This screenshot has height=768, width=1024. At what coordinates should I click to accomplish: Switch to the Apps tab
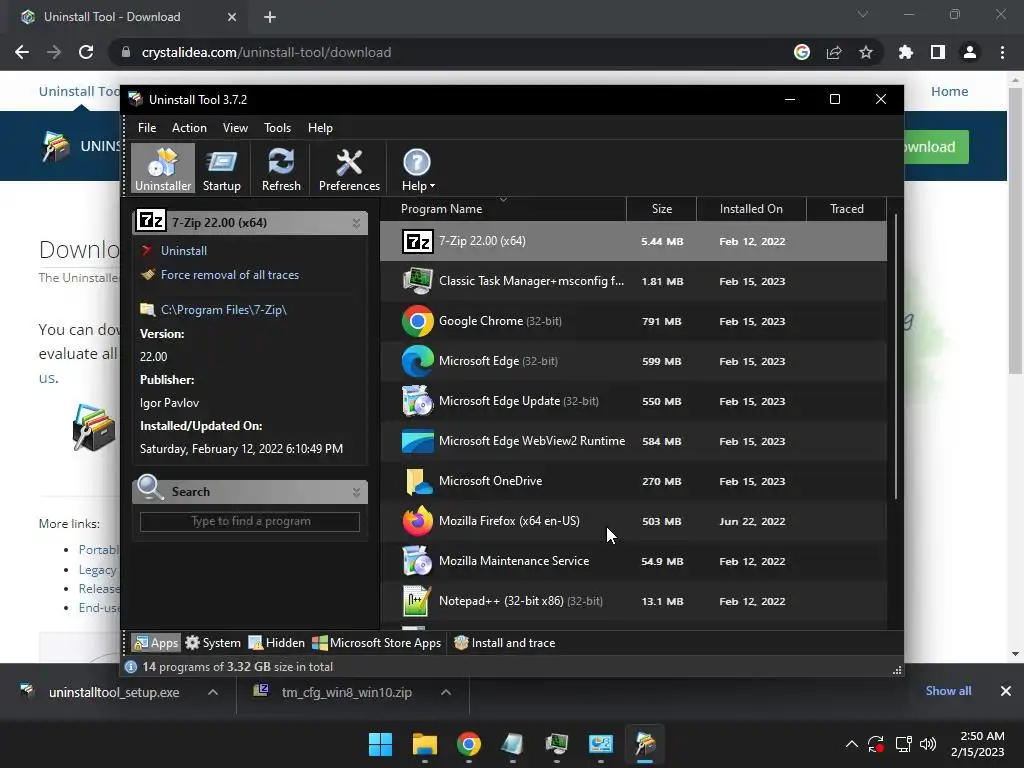pyautogui.click(x=155, y=643)
